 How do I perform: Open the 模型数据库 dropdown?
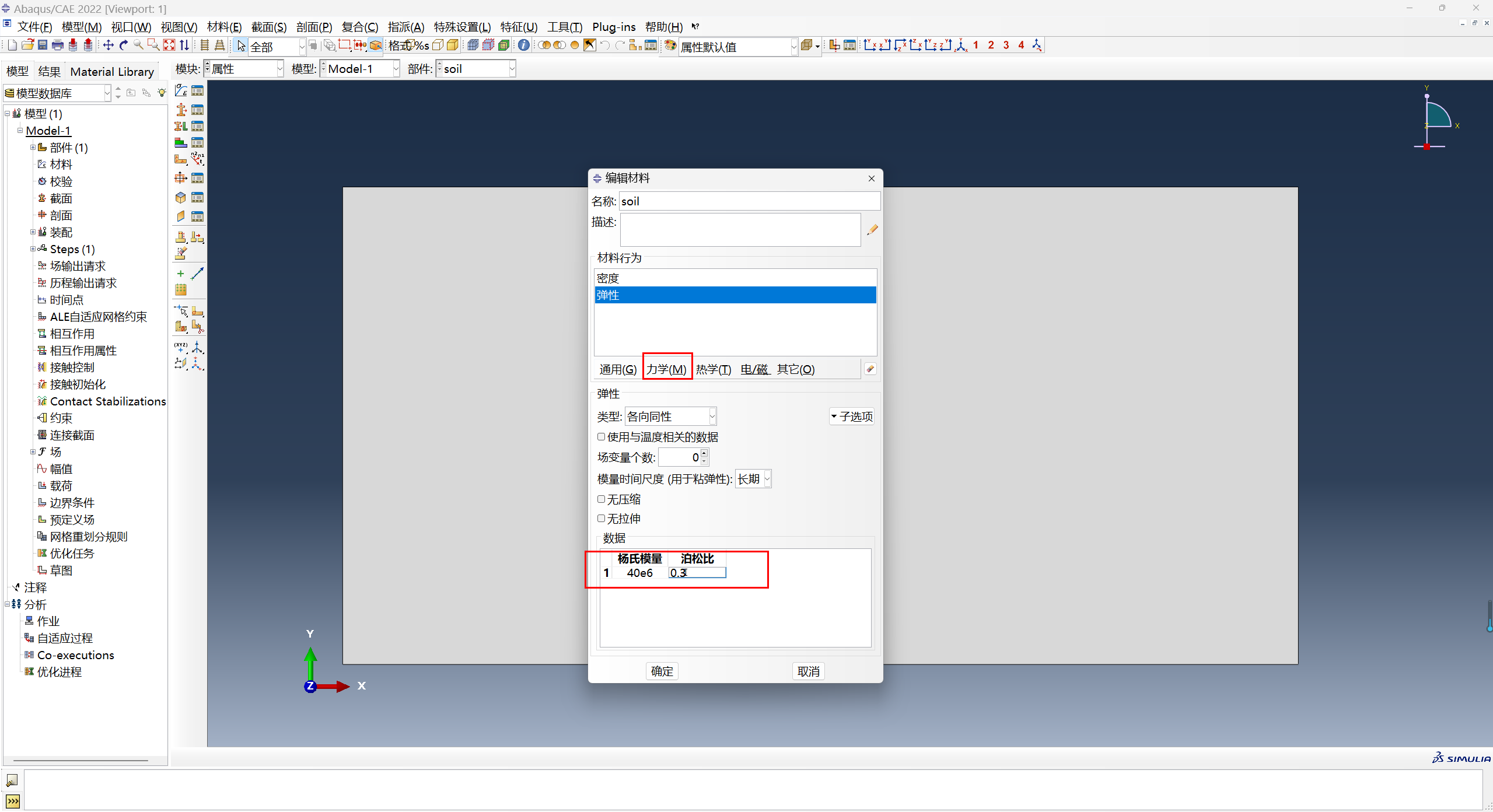57,93
